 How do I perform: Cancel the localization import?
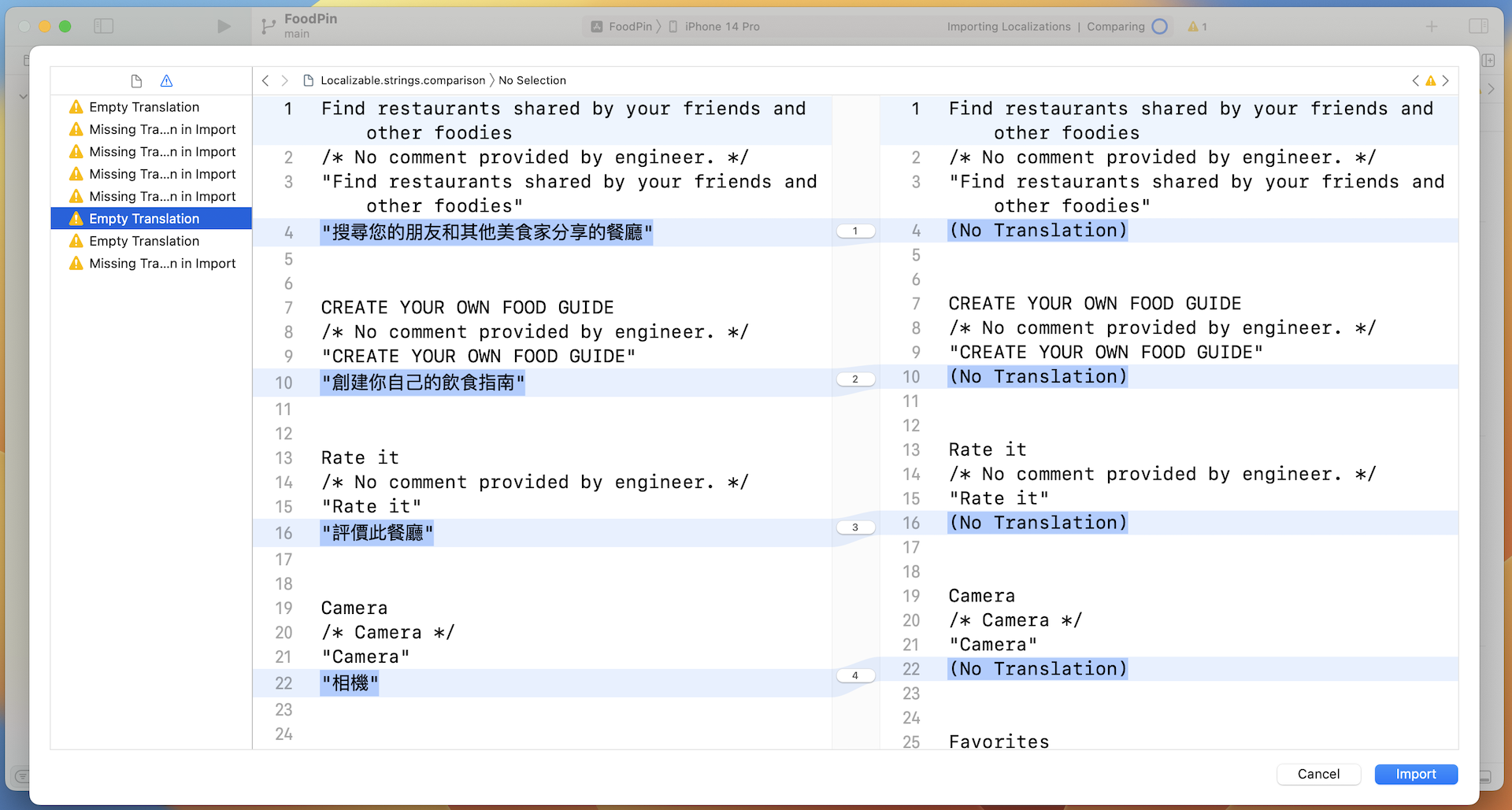pos(1318,775)
